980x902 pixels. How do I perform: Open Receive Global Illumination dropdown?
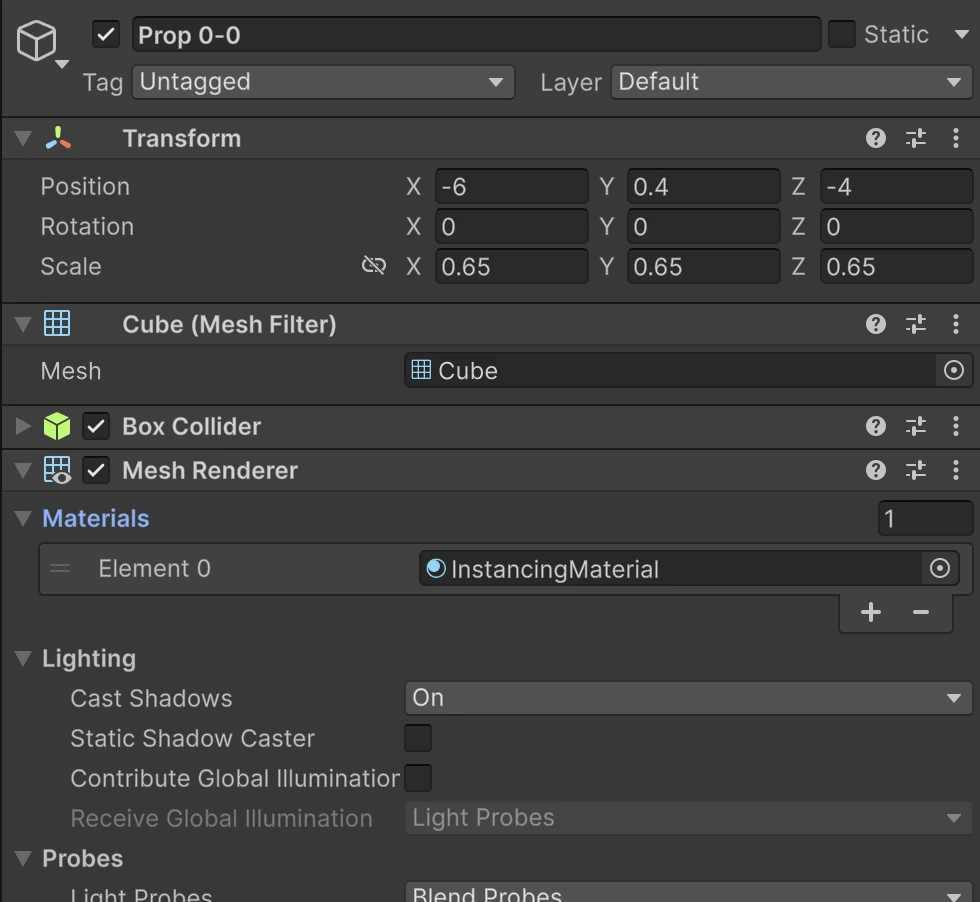[688, 818]
